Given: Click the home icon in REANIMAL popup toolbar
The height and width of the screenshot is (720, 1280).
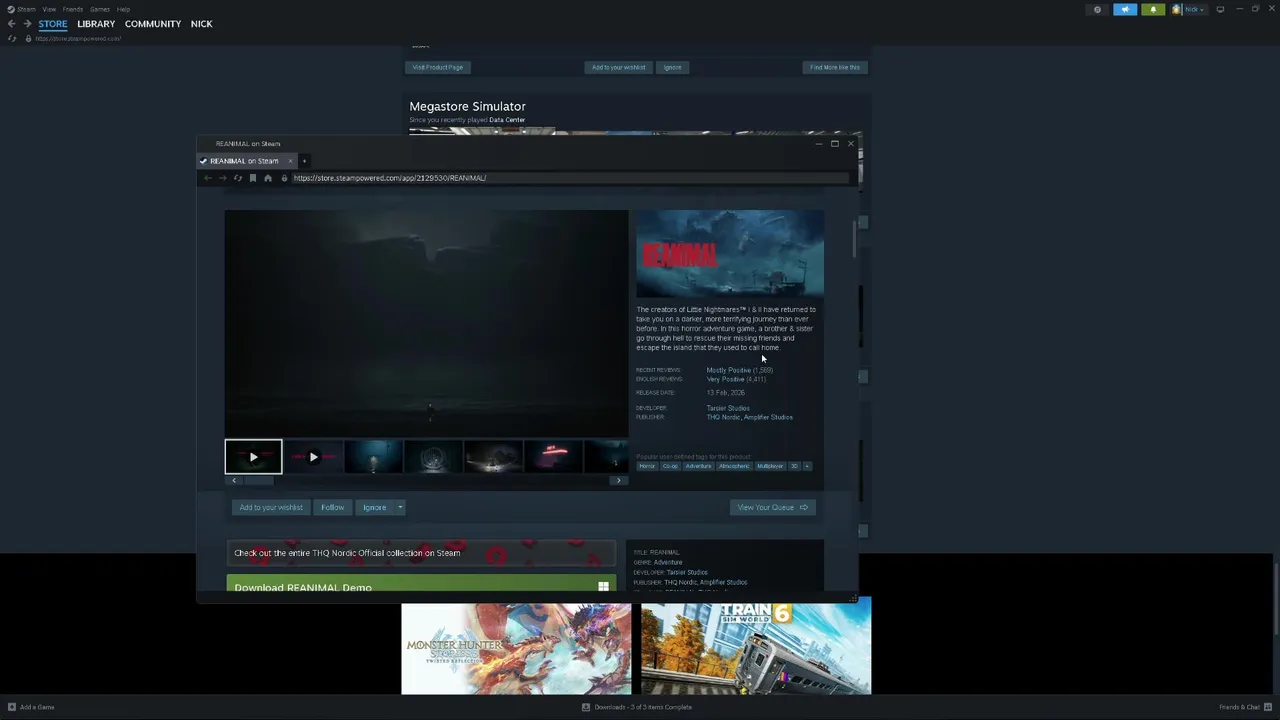Looking at the screenshot, I should (267, 178).
